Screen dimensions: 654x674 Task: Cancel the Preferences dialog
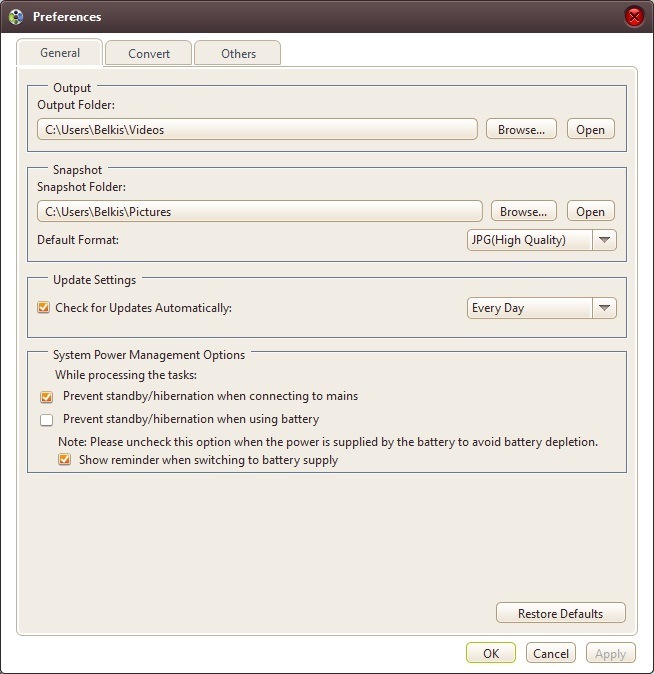(x=551, y=653)
